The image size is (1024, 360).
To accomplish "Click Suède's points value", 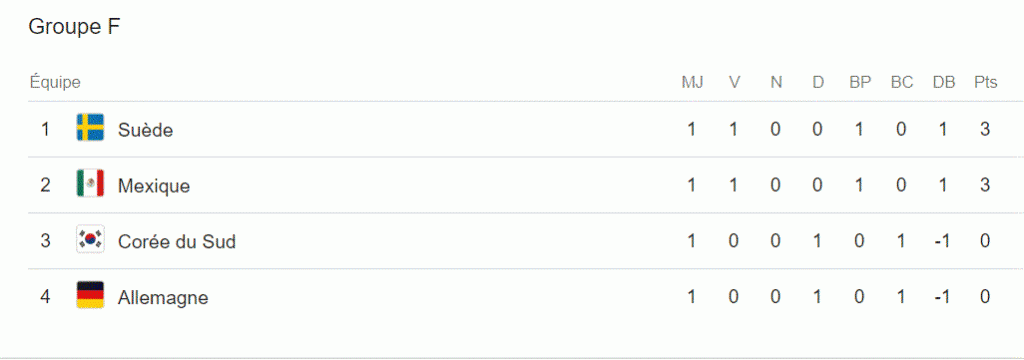I will pos(985,130).
